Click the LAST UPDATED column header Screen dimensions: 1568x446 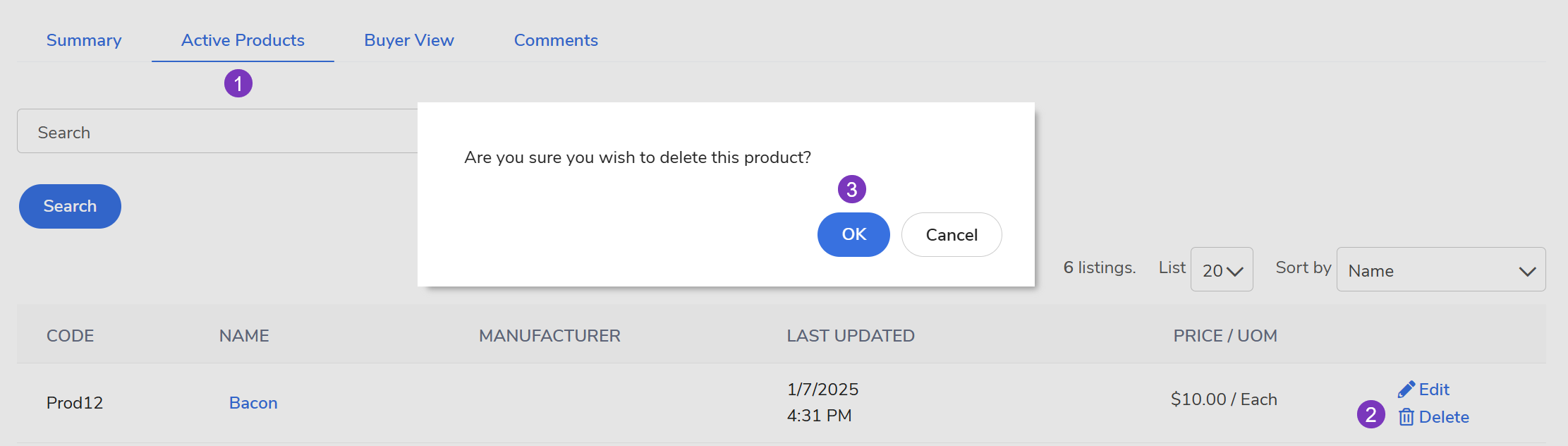(851, 336)
